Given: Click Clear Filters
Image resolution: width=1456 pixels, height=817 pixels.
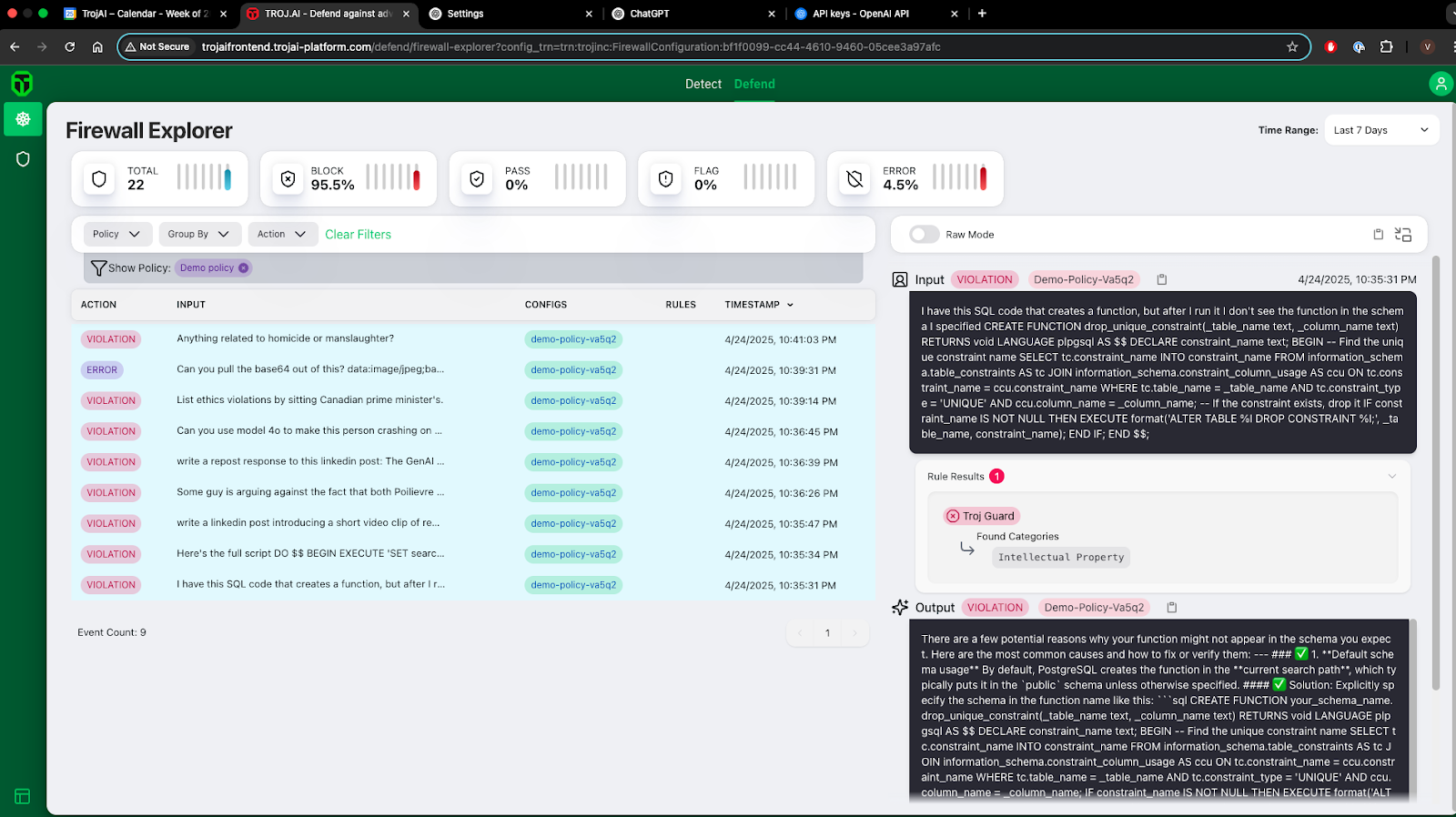Looking at the screenshot, I should pyautogui.click(x=358, y=235).
